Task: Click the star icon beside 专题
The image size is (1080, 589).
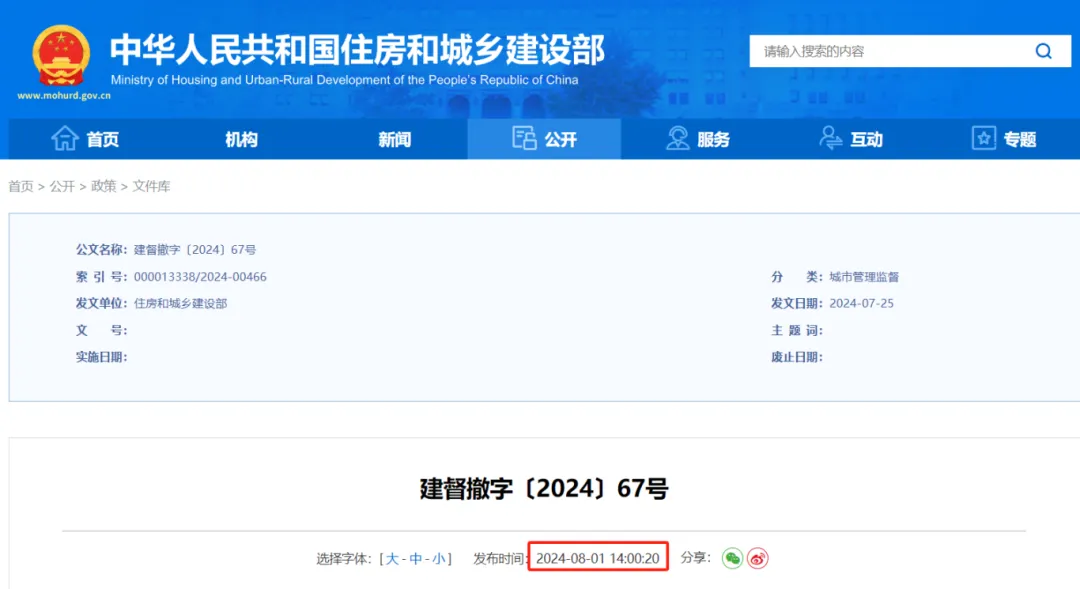Action: pyautogui.click(x=984, y=139)
